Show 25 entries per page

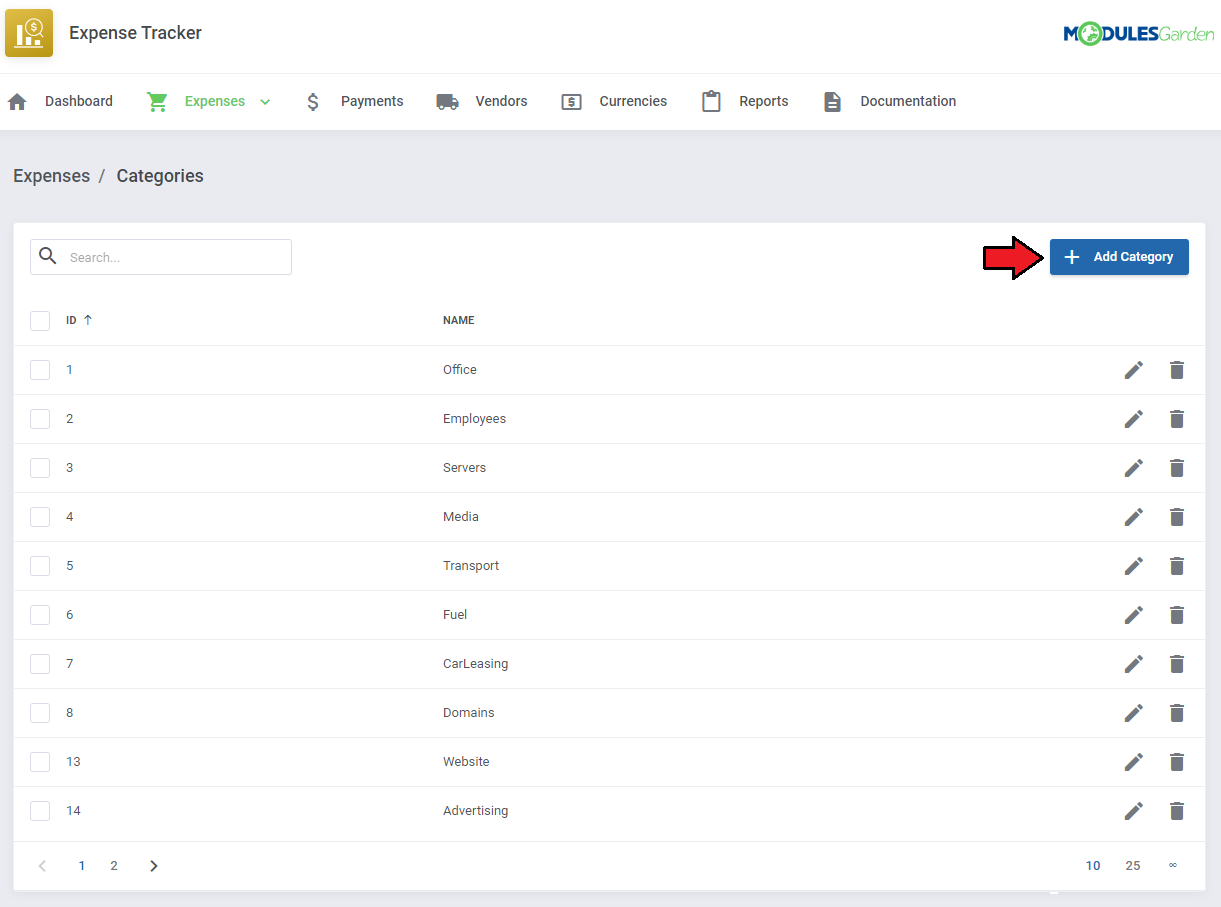click(x=1132, y=866)
